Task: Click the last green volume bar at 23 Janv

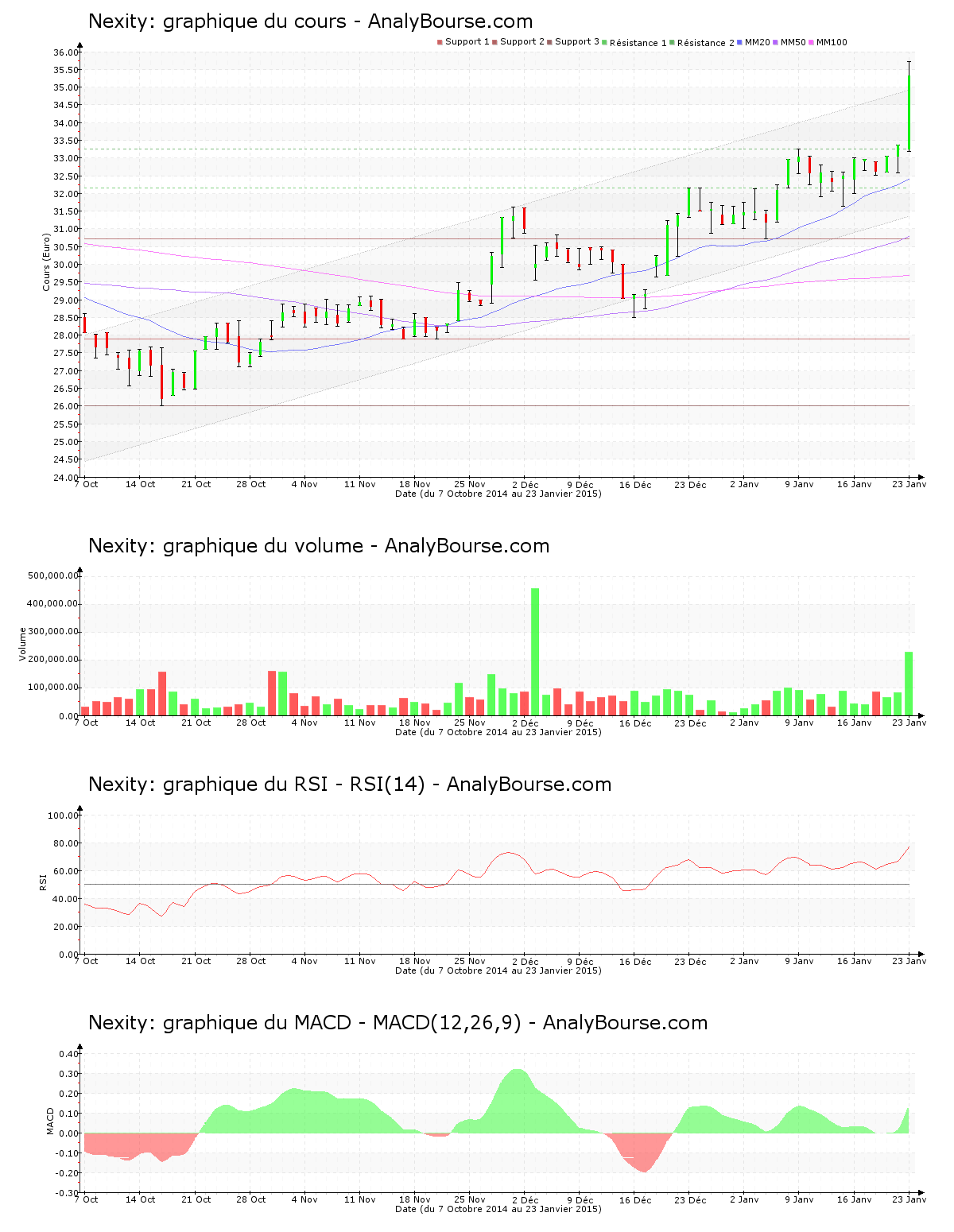Action: (x=909, y=684)
